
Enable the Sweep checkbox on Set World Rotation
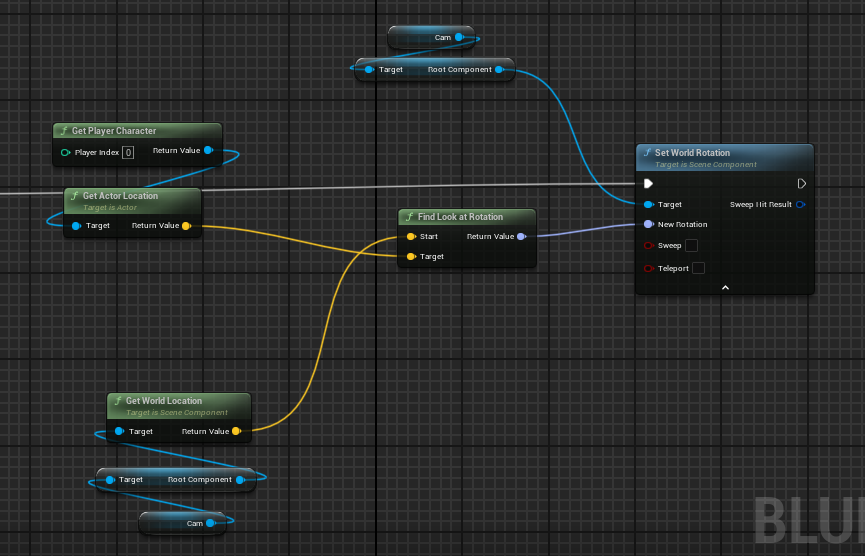click(691, 245)
